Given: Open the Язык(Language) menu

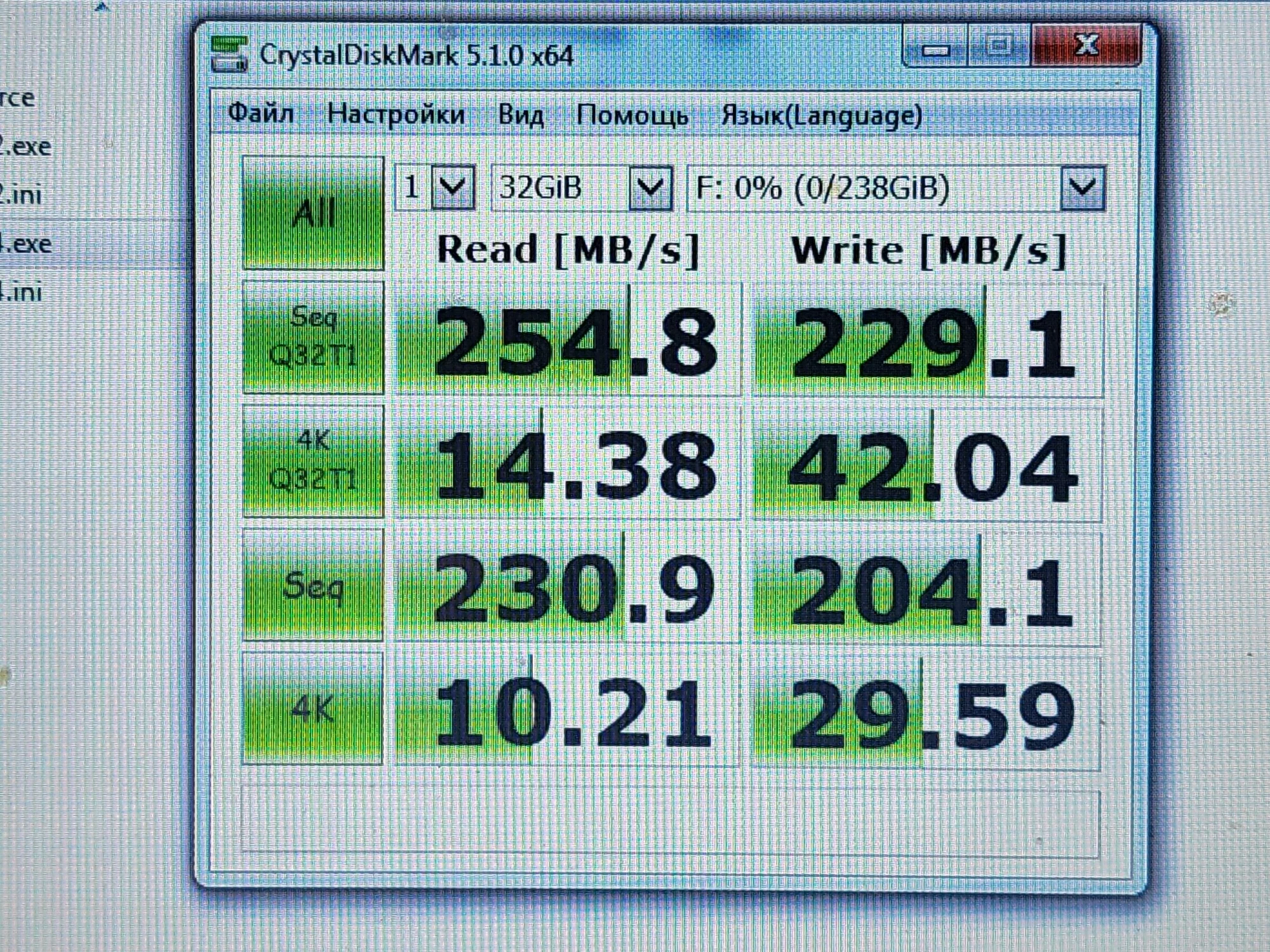Looking at the screenshot, I should [821, 116].
